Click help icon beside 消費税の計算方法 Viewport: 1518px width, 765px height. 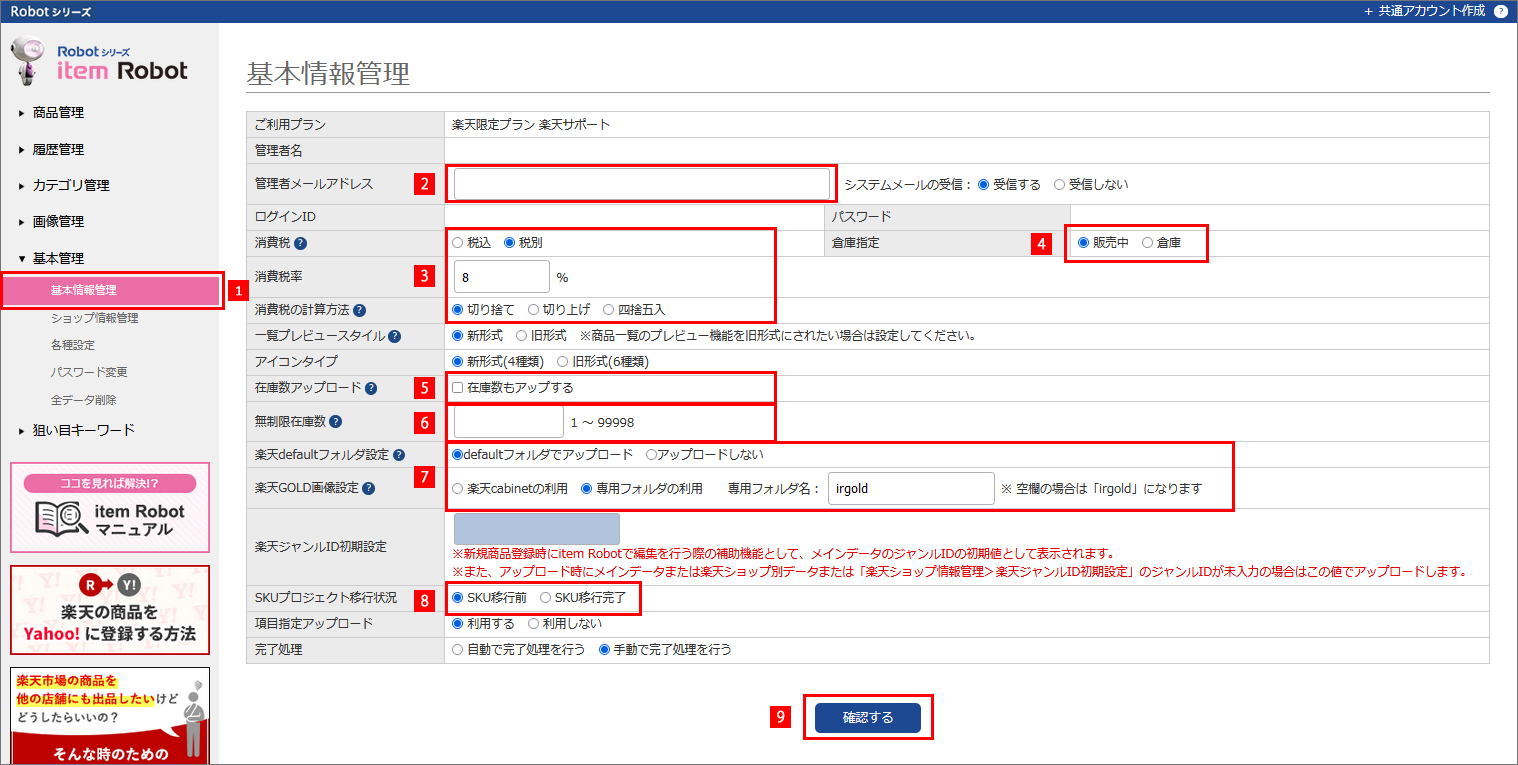point(359,310)
